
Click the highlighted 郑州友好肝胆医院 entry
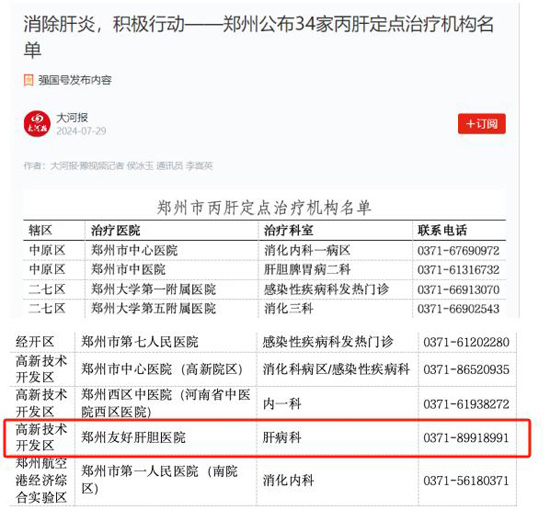(133, 437)
